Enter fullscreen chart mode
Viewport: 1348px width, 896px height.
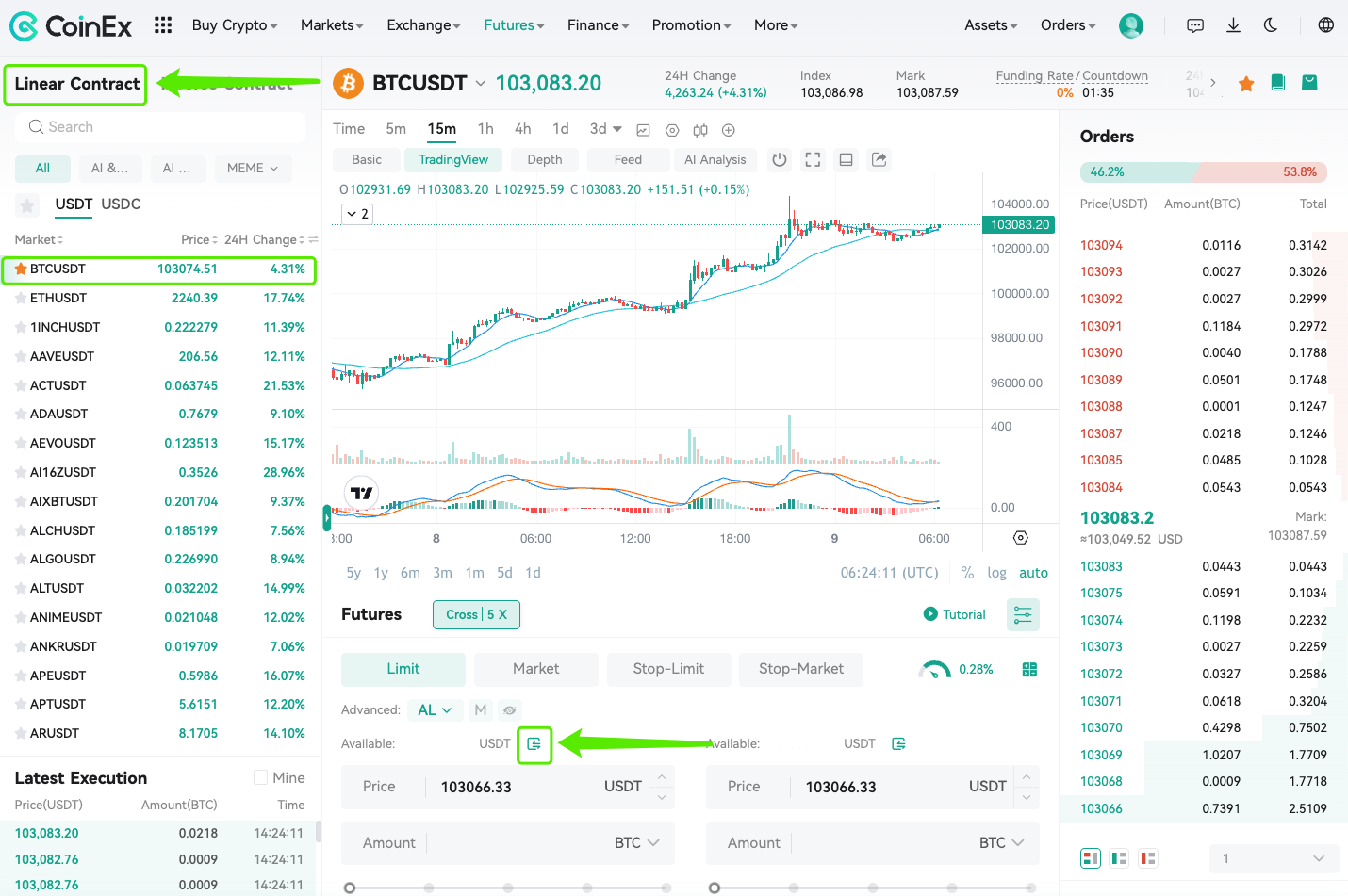(813, 160)
